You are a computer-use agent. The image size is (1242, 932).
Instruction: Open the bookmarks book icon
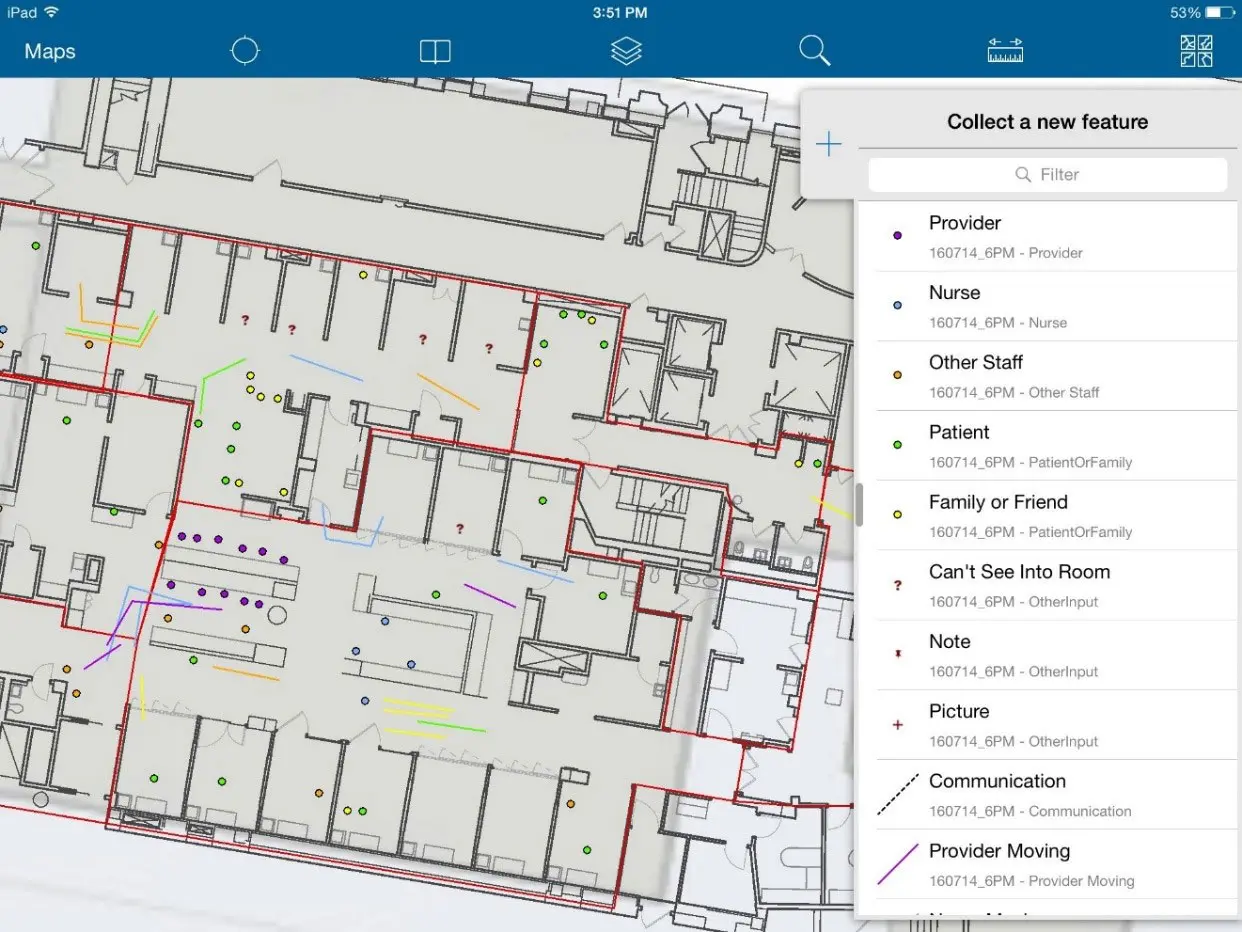click(435, 52)
